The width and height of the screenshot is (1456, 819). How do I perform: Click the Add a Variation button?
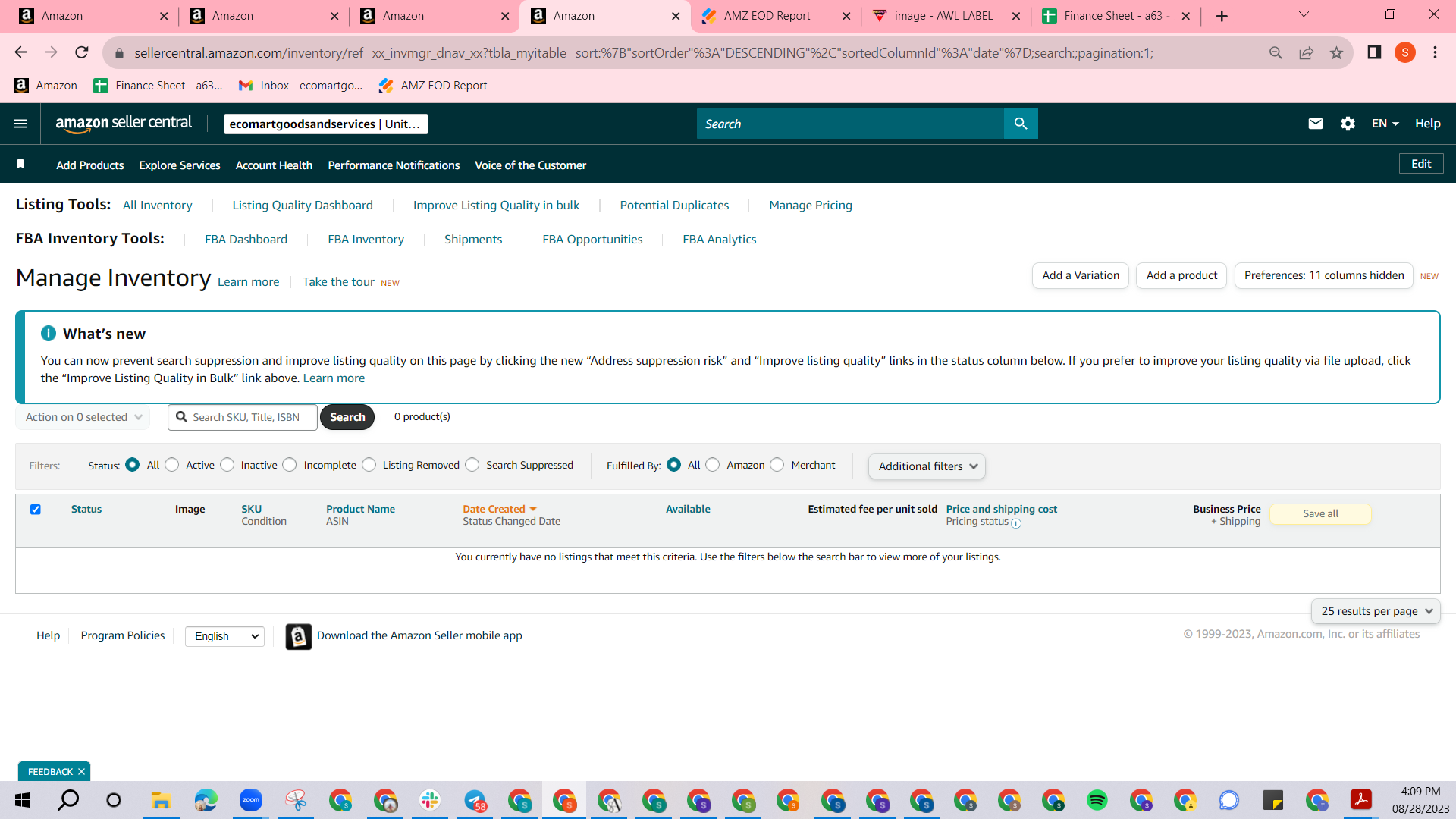[1081, 275]
